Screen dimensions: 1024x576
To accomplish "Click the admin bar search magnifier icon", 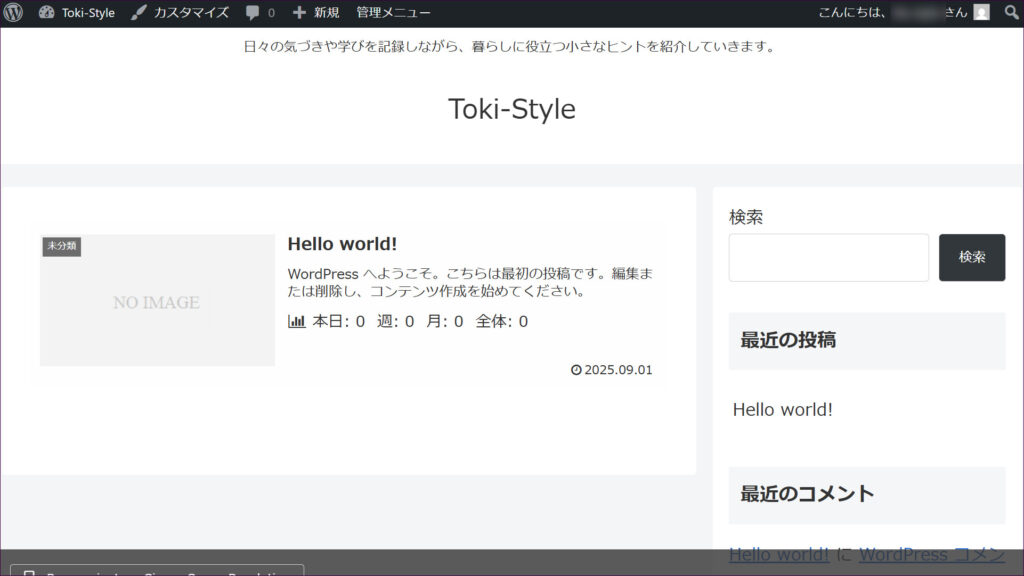I will (x=1011, y=13).
